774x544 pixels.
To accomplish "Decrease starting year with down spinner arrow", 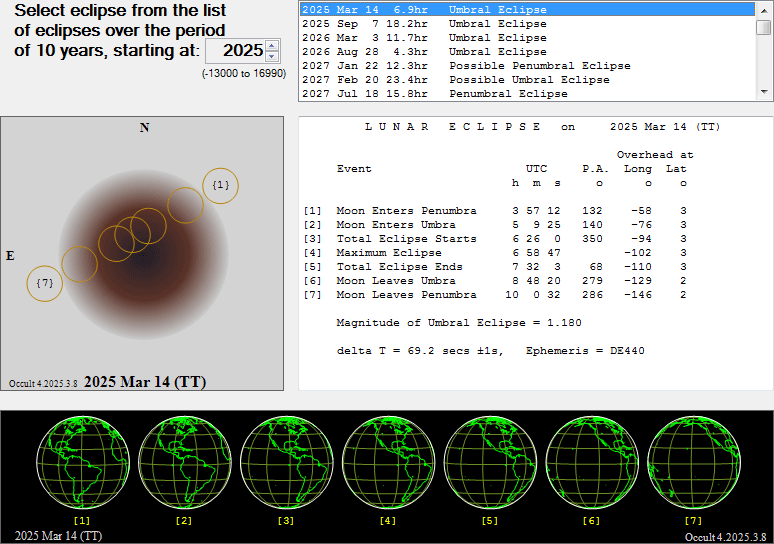I will (x=272, y=56).
